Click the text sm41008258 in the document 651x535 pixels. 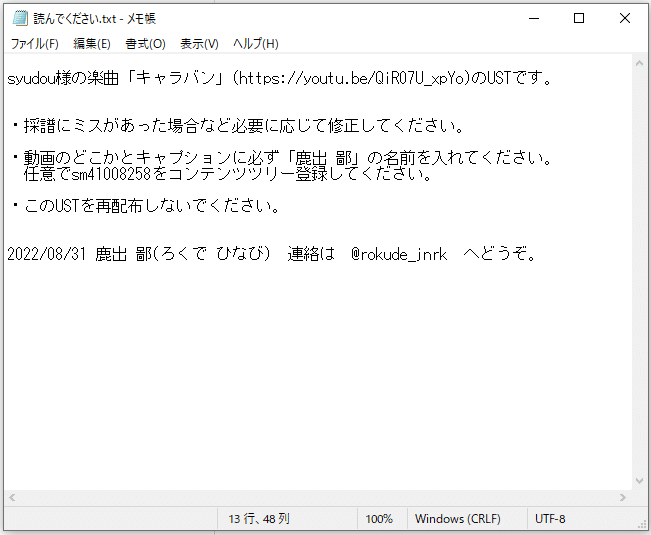(111, 174)
